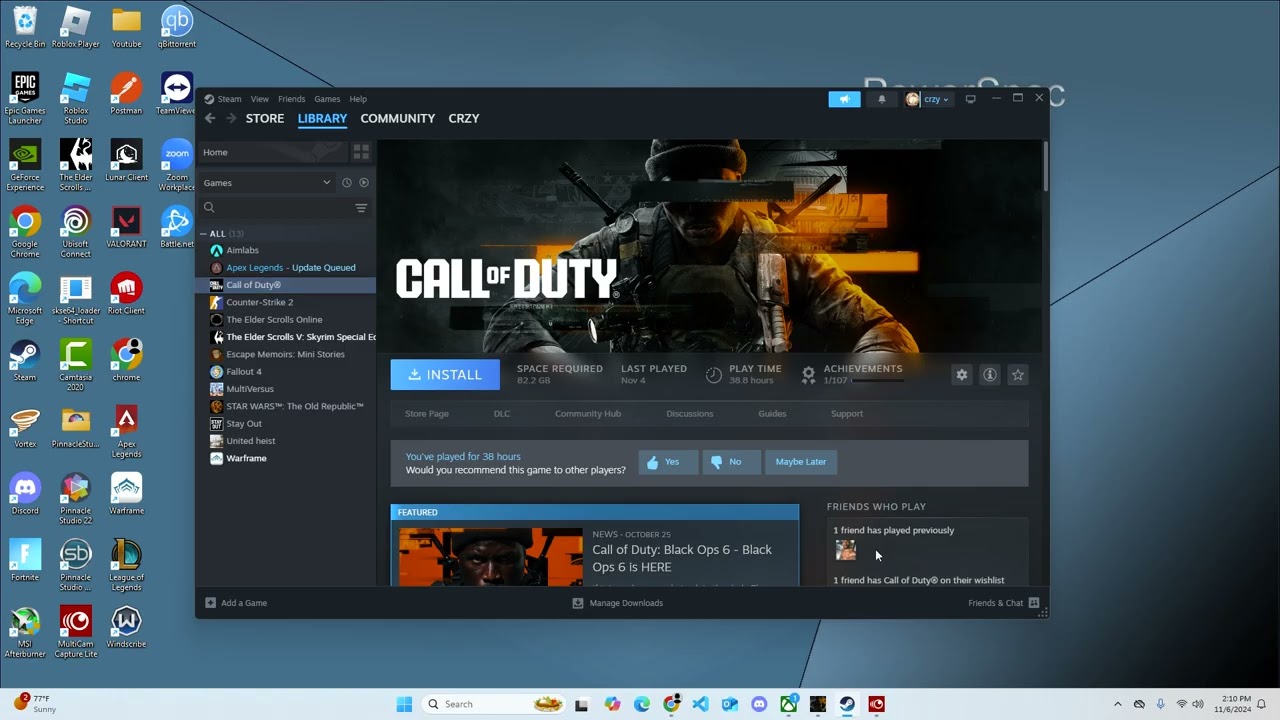Open Discussions tab for Call of Duty
This screenshot has height=720, width=1280.
coord(690,414)
